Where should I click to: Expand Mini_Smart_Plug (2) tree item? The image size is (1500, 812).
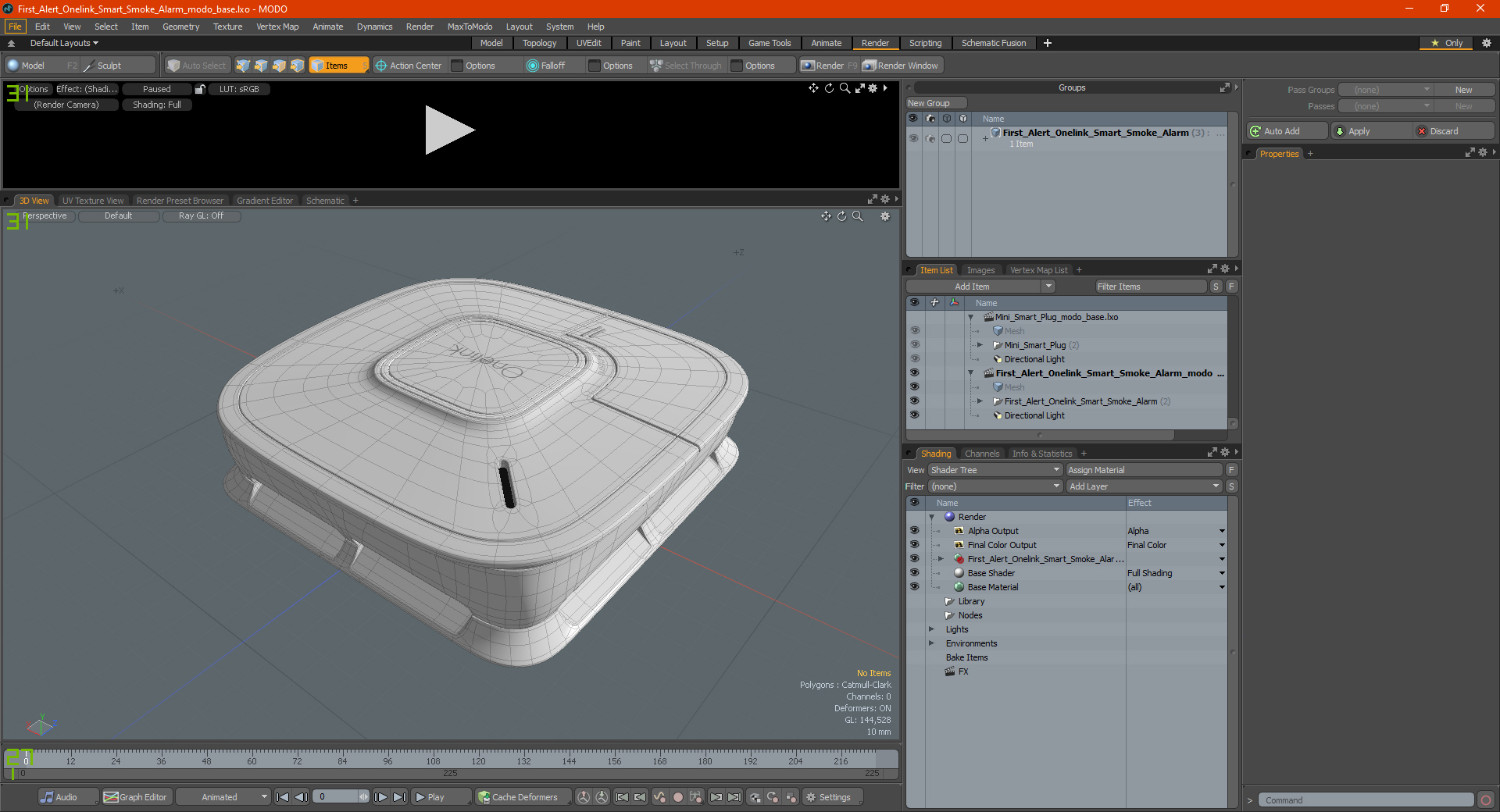980,344
